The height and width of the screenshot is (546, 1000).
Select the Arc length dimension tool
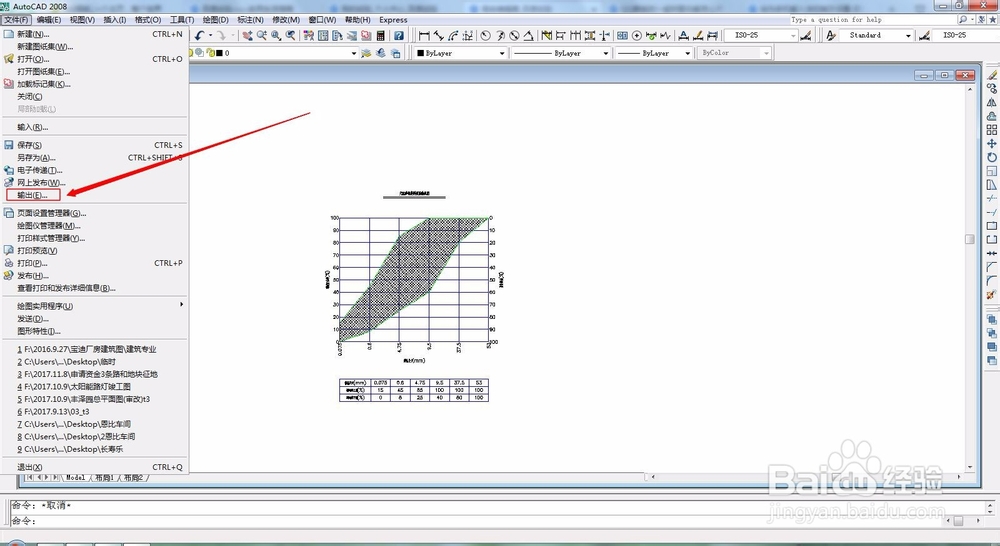[453, 36]
